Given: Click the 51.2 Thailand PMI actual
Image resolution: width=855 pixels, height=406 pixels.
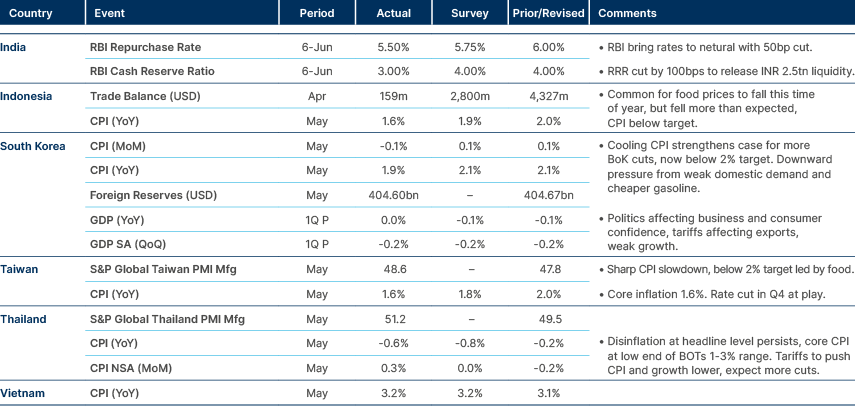Looking at the screenshot, I should point(394,319).
